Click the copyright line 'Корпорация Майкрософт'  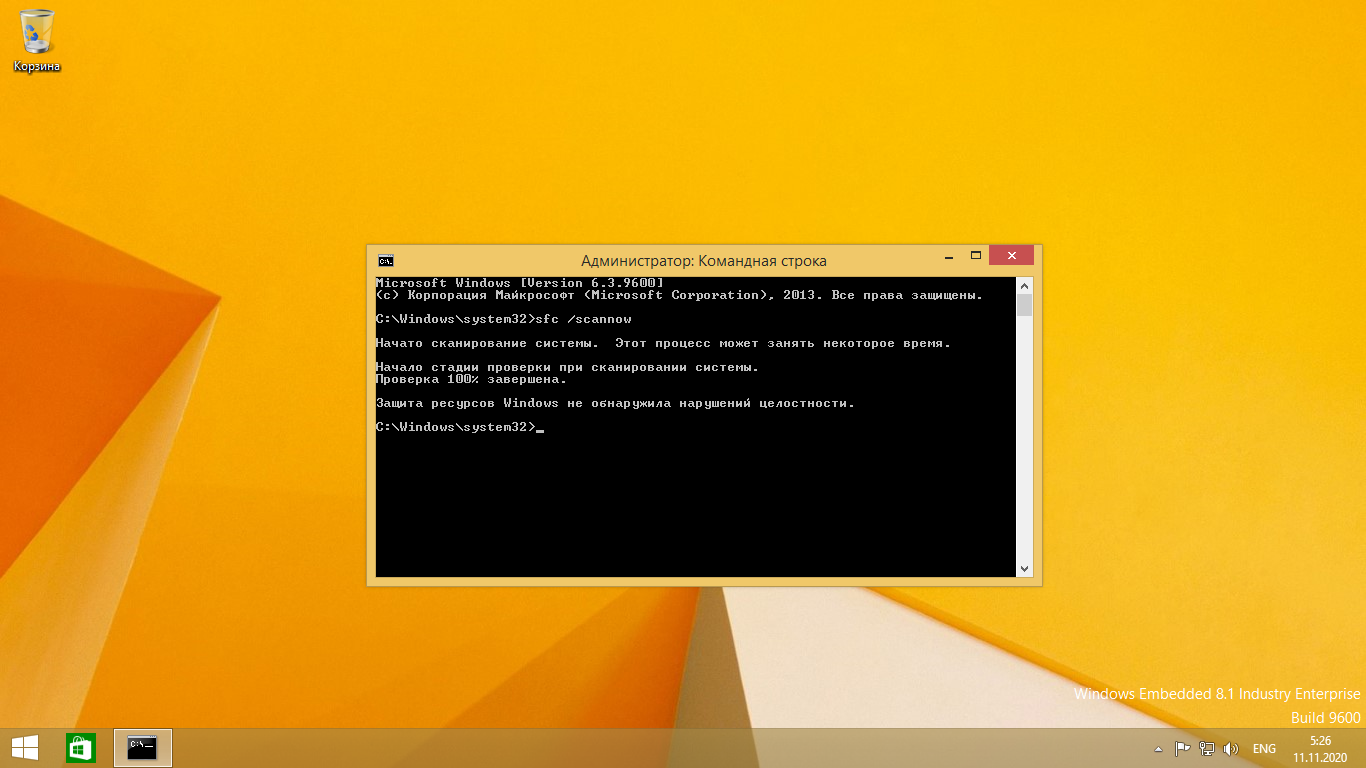coord(680,295)
